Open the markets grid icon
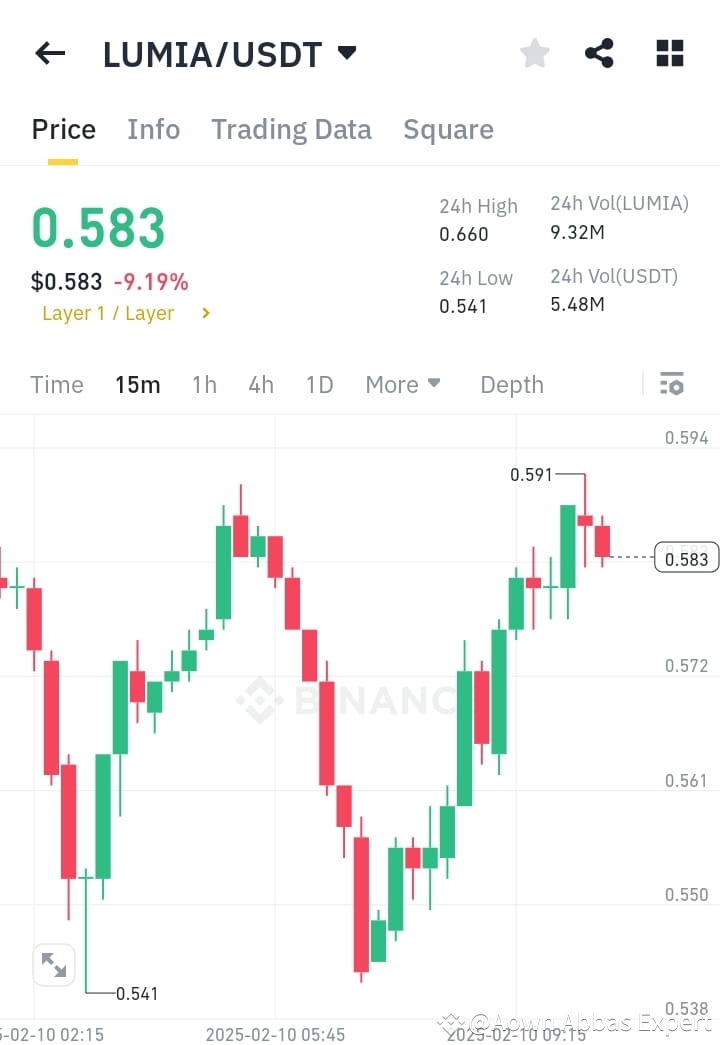 click(668, 53)
